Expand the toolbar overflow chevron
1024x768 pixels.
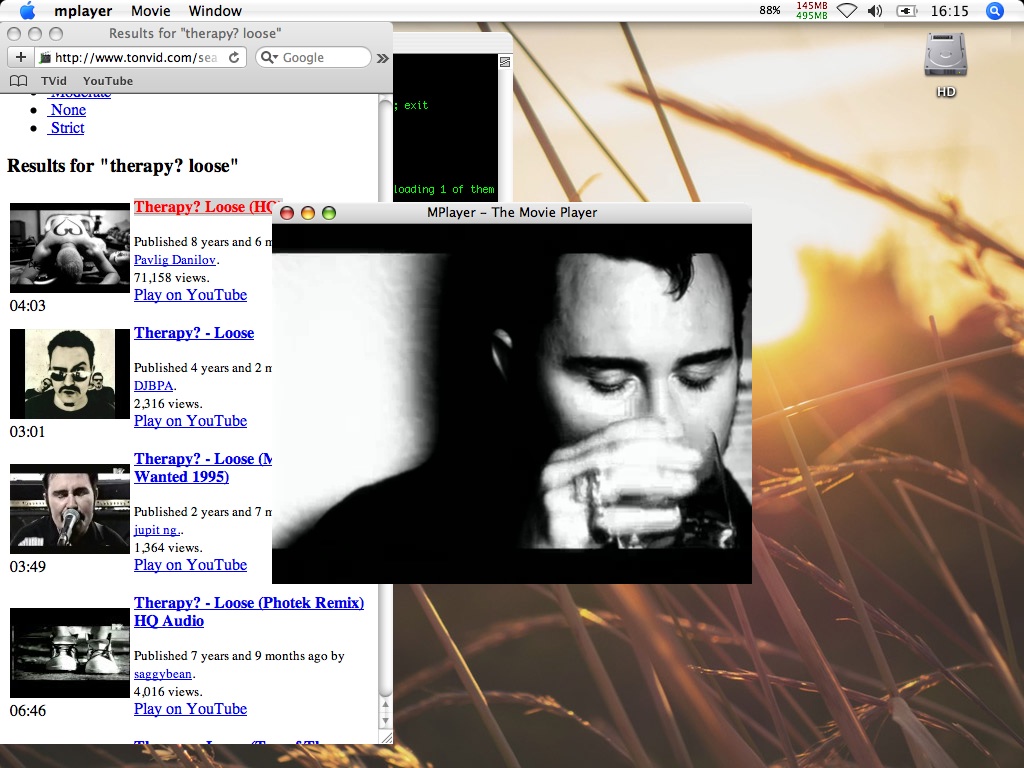click(x=383, y=58)
